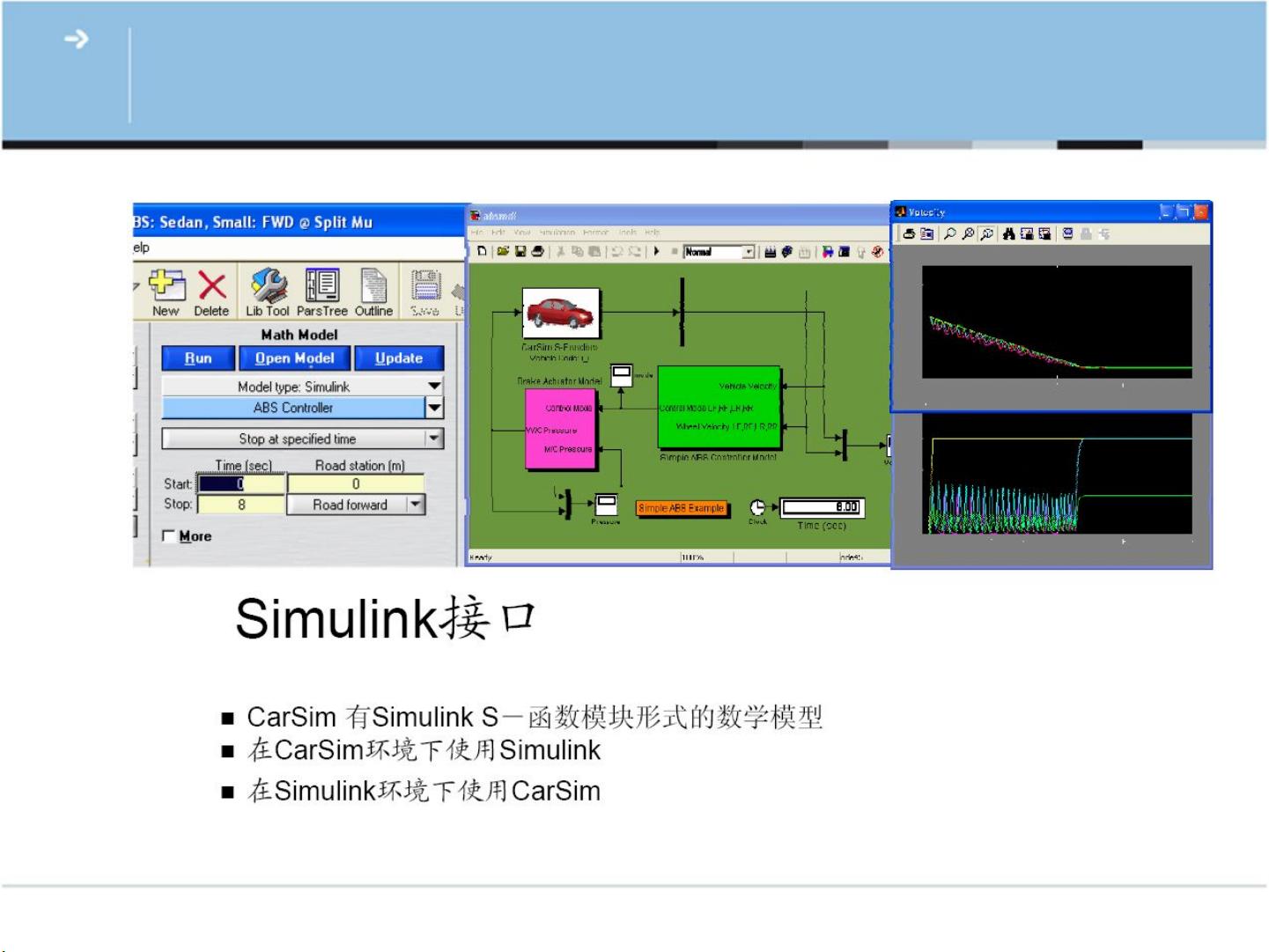This screenshot has width=1269, height=952.
Task: Open the Model type: Simulink dropdown
Action: [x=435, y=386]
